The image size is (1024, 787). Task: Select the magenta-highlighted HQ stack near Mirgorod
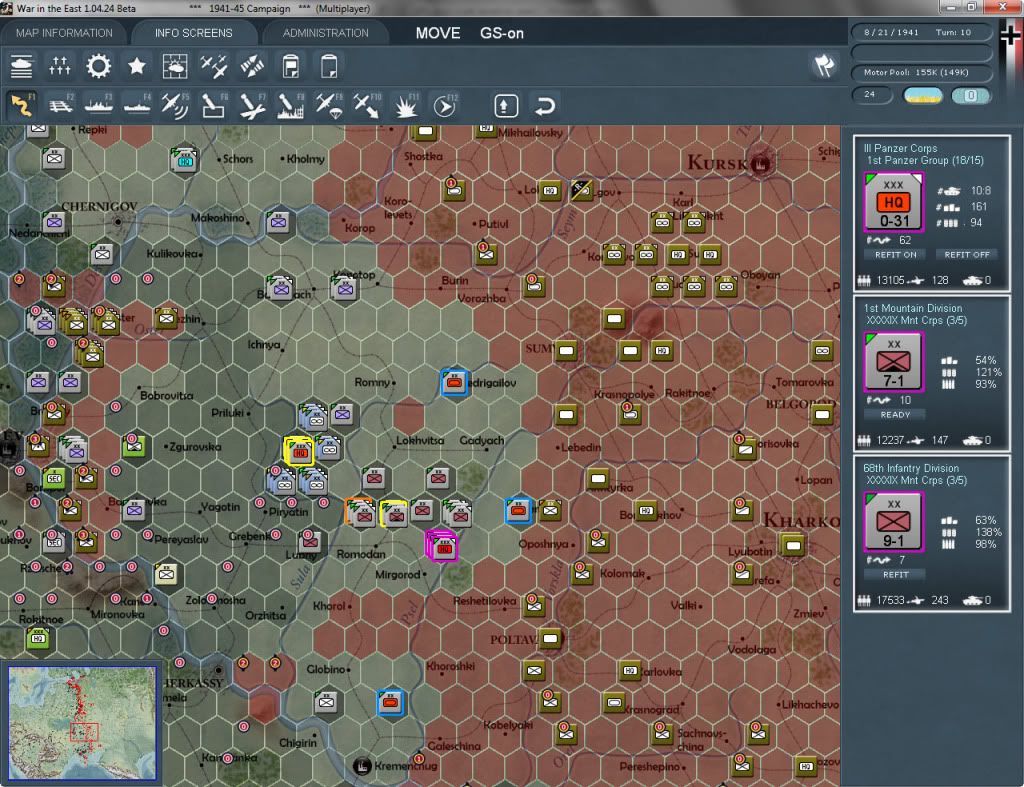[442, 545]
